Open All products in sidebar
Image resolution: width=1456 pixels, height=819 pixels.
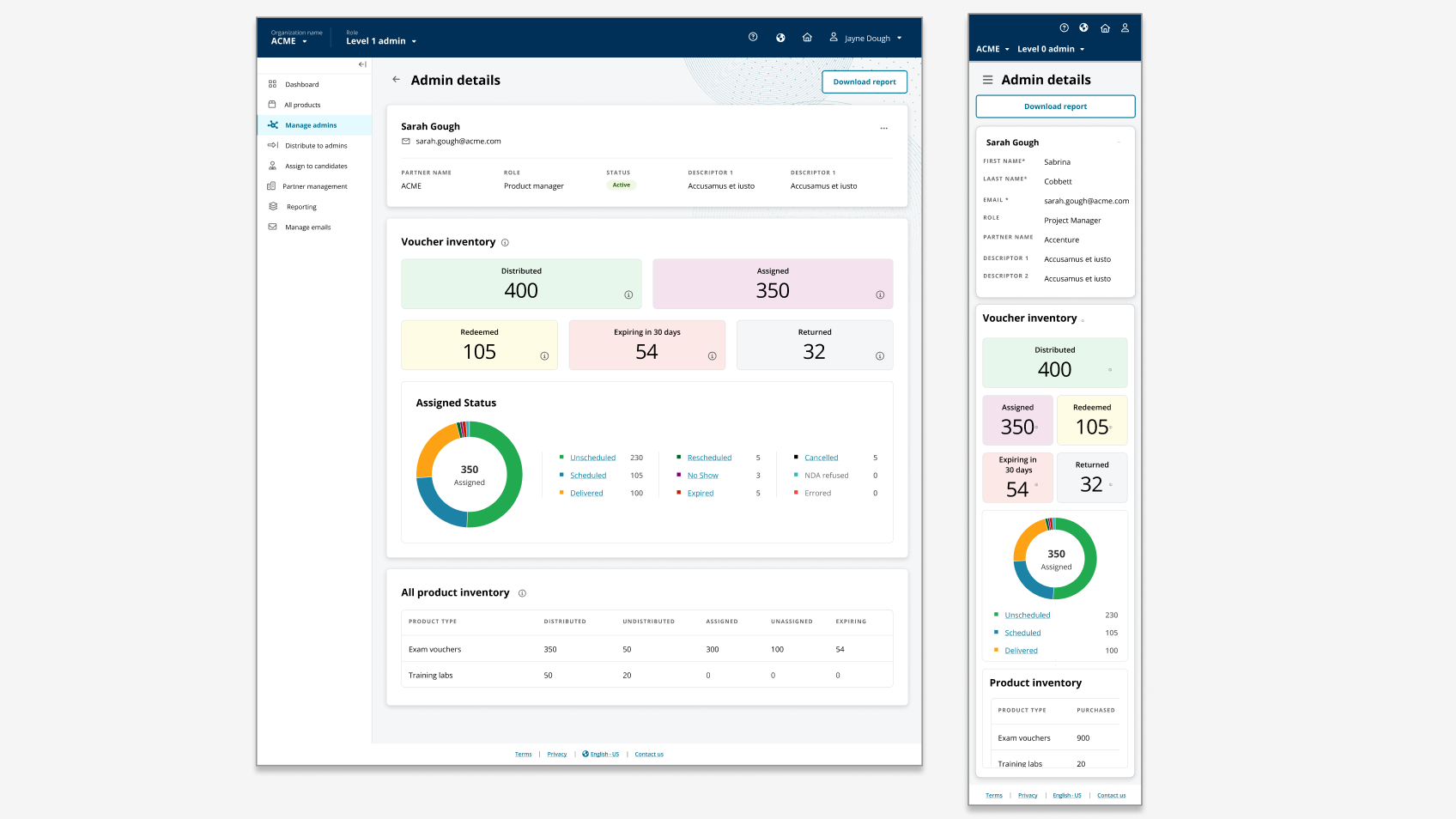click(314, 105)
